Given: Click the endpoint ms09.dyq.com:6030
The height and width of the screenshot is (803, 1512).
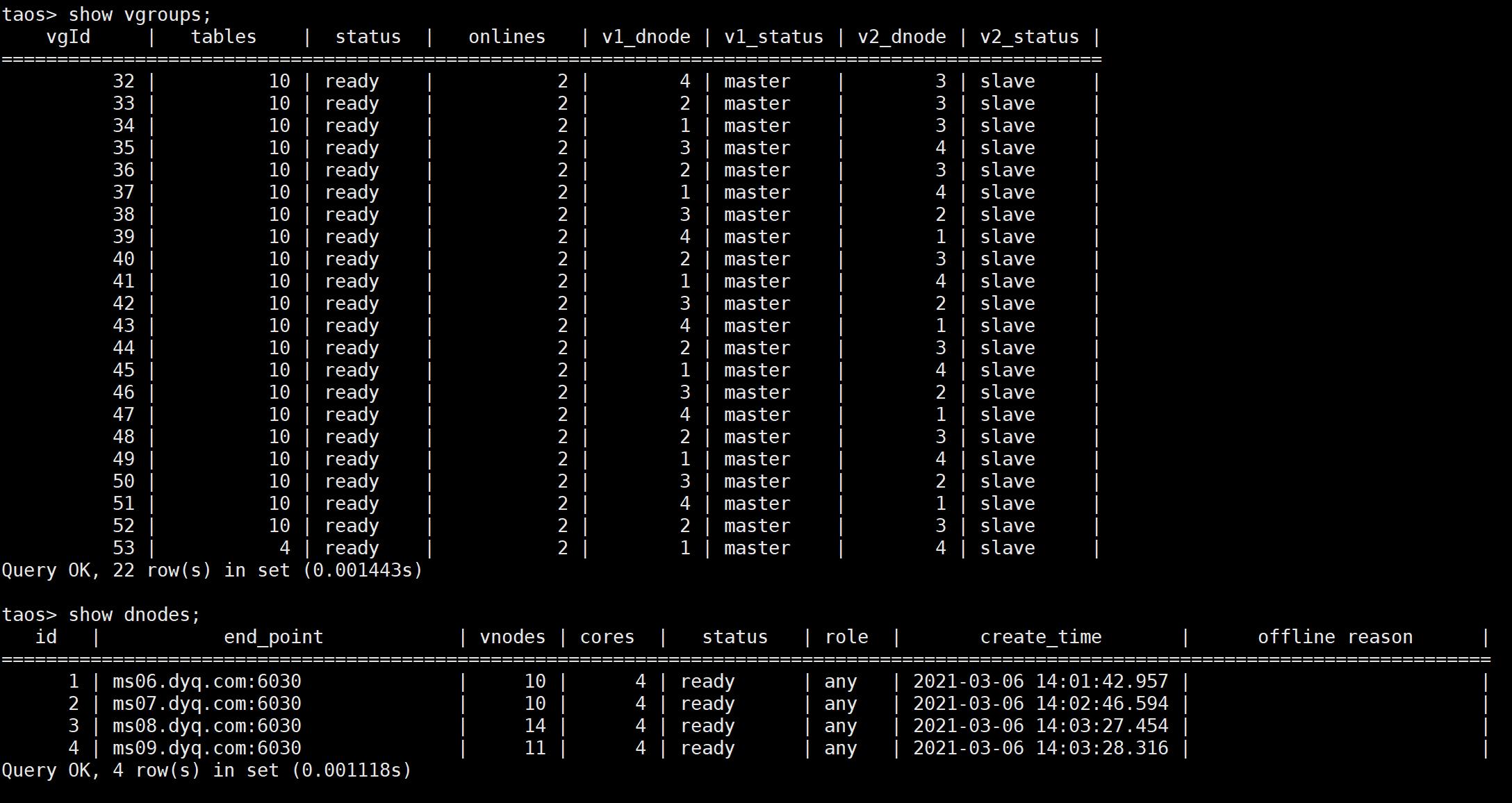Looking at the screenshot, I should (x=206, y=748).
